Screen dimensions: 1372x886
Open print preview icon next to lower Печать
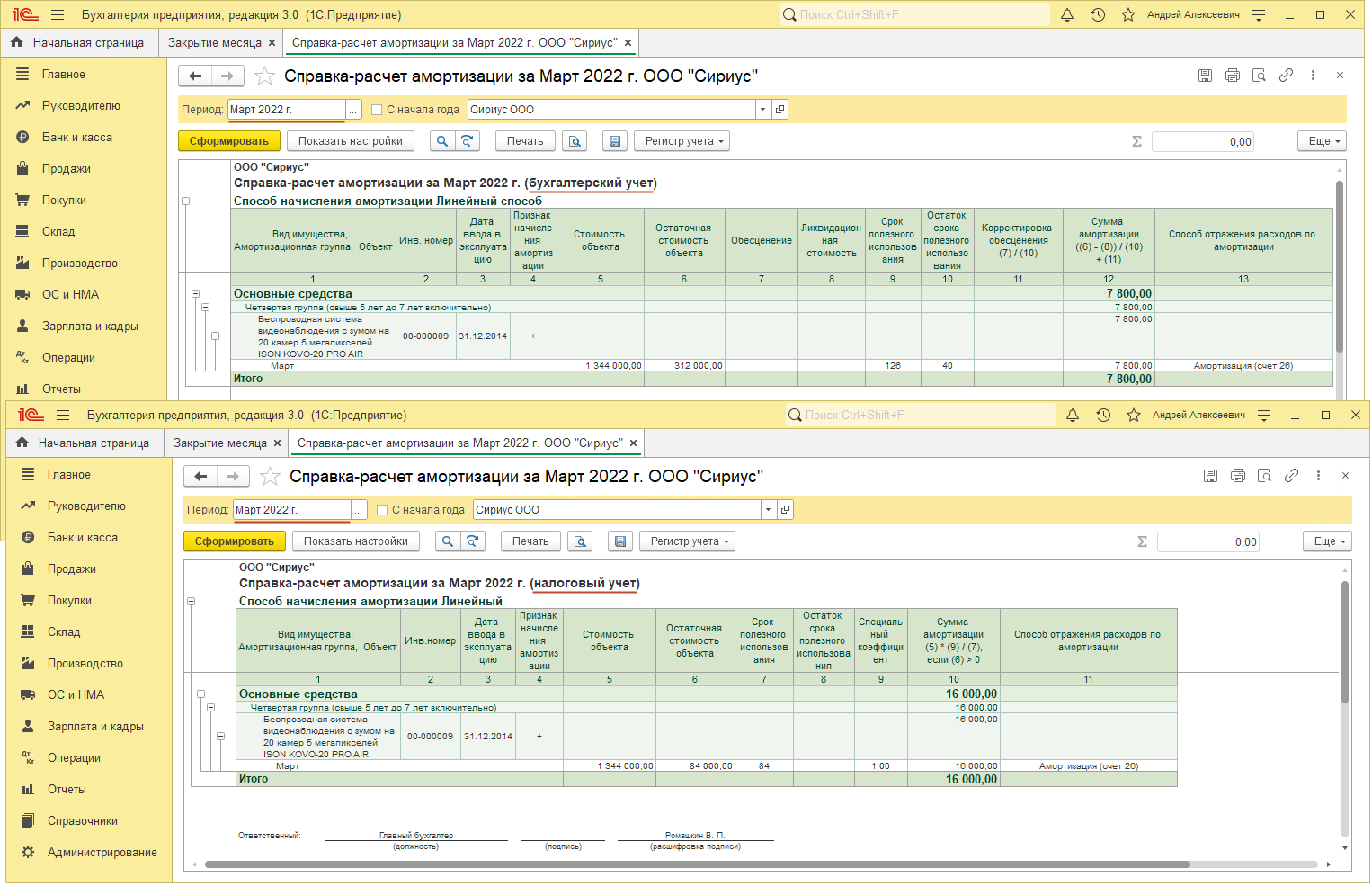(x=581, y=541)
